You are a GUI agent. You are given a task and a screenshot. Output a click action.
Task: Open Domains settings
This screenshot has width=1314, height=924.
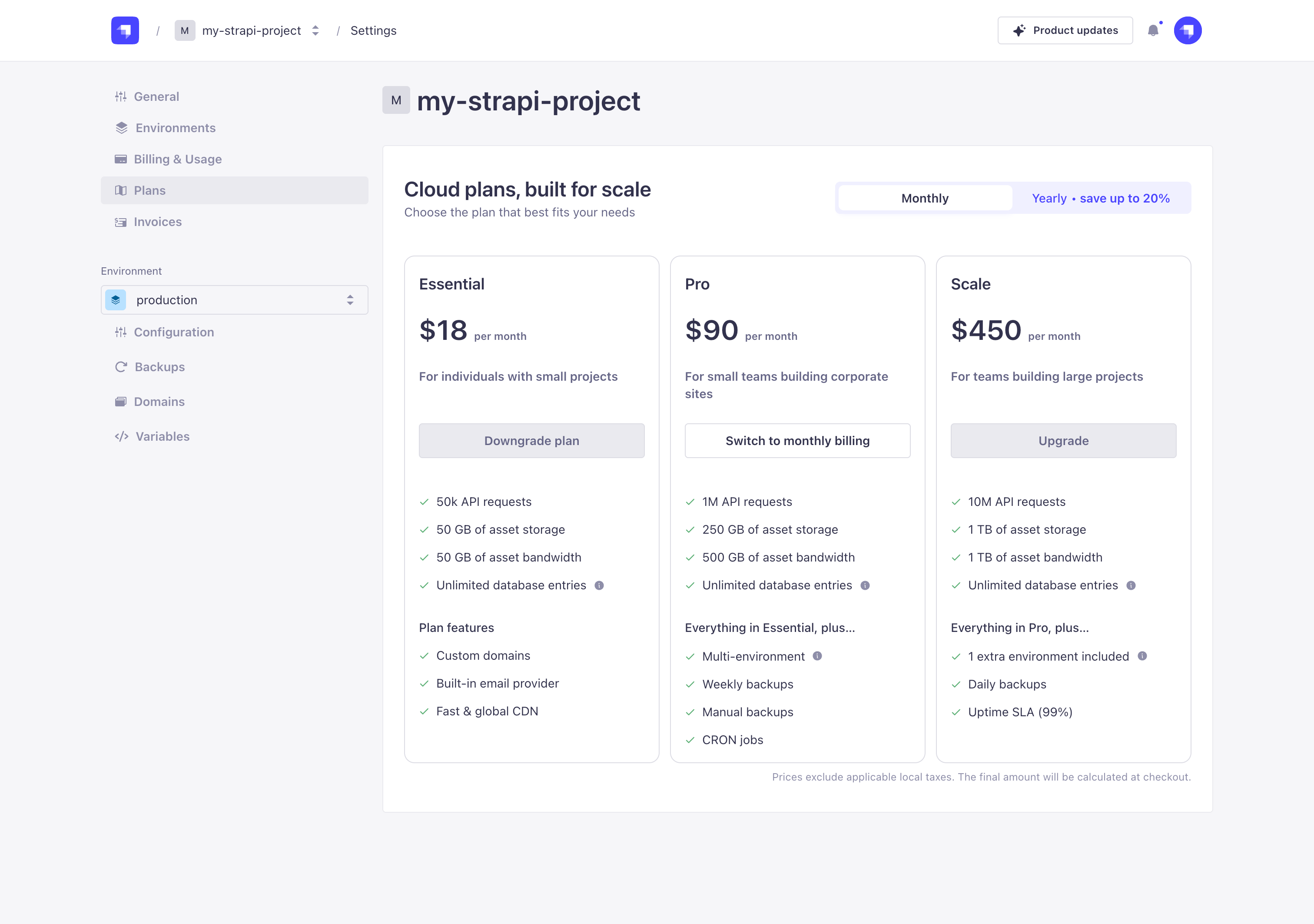pyautogui.click(x=235, y=402)
